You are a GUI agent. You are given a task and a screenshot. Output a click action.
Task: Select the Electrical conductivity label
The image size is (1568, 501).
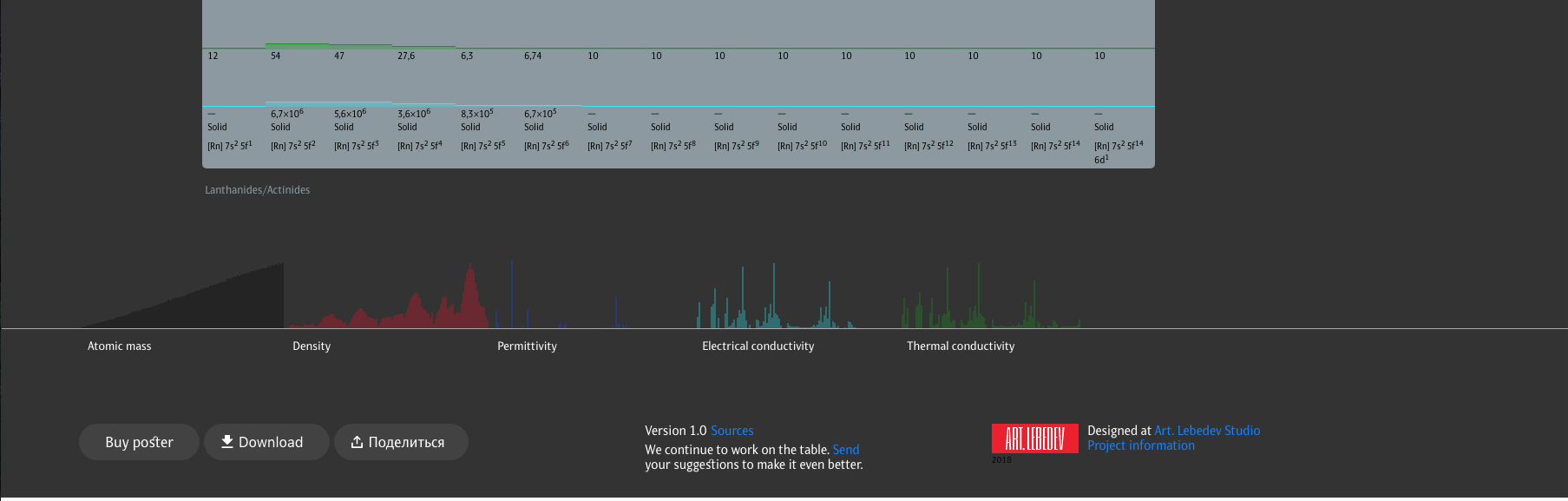[758, 346]
